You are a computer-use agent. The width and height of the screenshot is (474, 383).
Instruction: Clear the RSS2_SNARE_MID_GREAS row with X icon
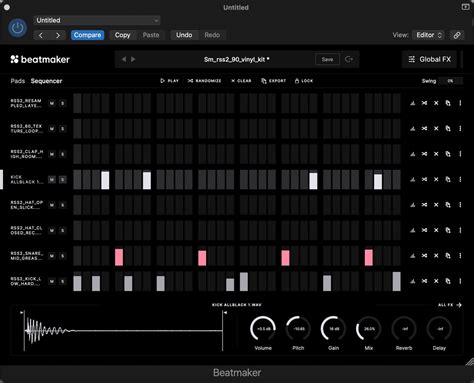click(436, 256)
